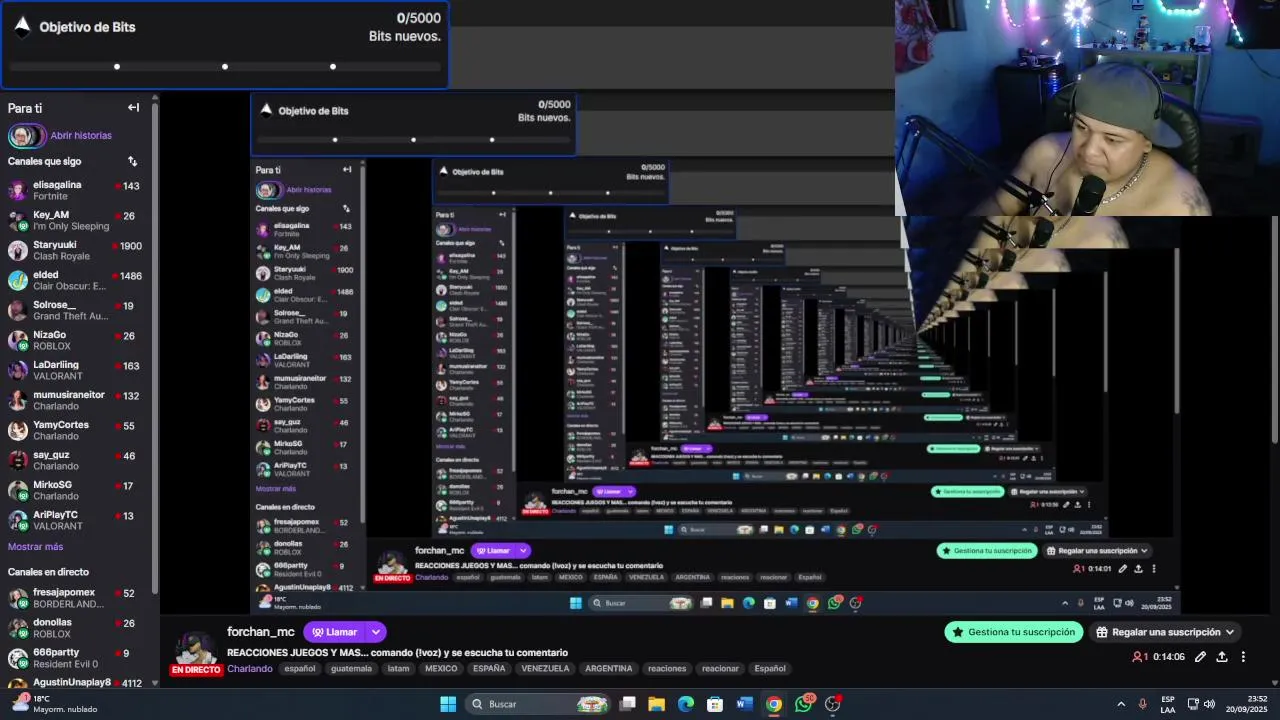Open WhatsApp from the taskbar
The width and height of the screenshot is (1280, 720).
(x=804, y=704)
